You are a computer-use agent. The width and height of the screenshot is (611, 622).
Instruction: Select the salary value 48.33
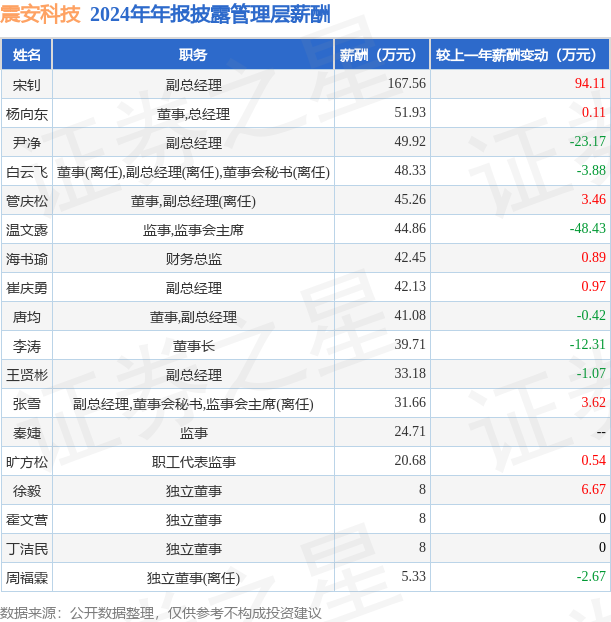(x=410, y=170)
